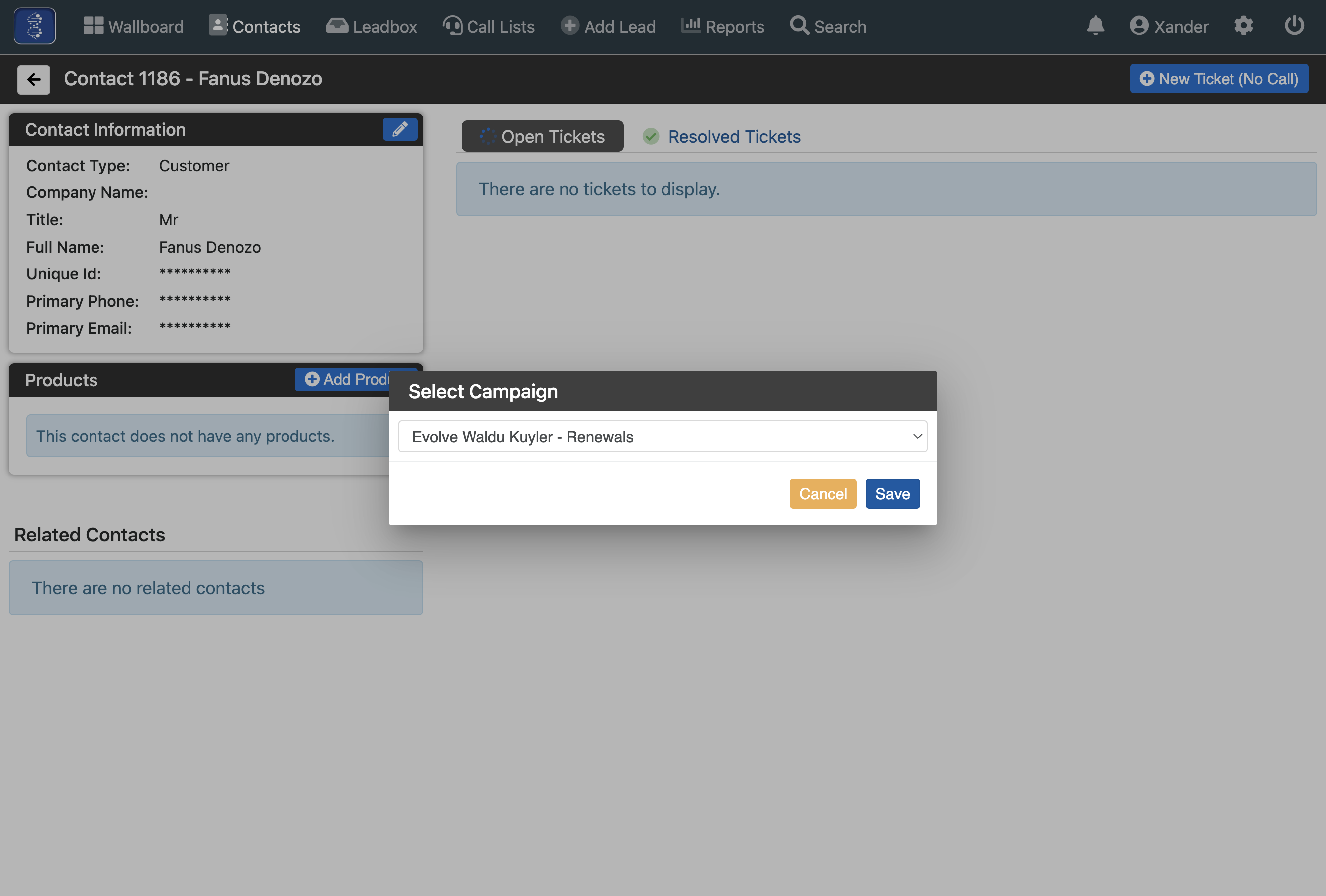The width and height of the screenshot is (1326, 896).
Task: Click Add Lead in the navbar
Action: (608, 26)
